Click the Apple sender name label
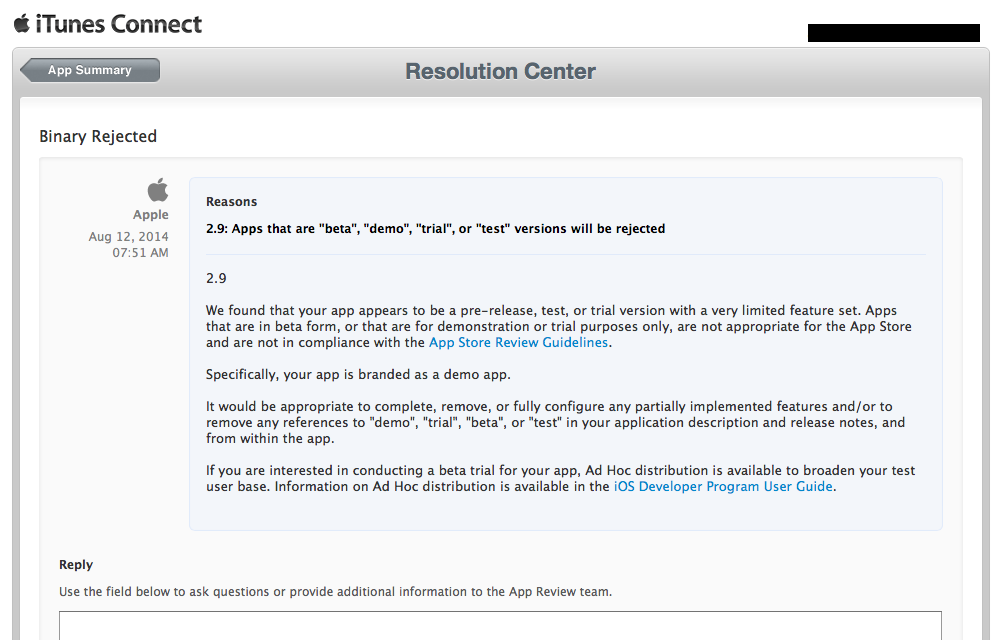Viewport: 1004px width, 640px height. tap(150, 214)
